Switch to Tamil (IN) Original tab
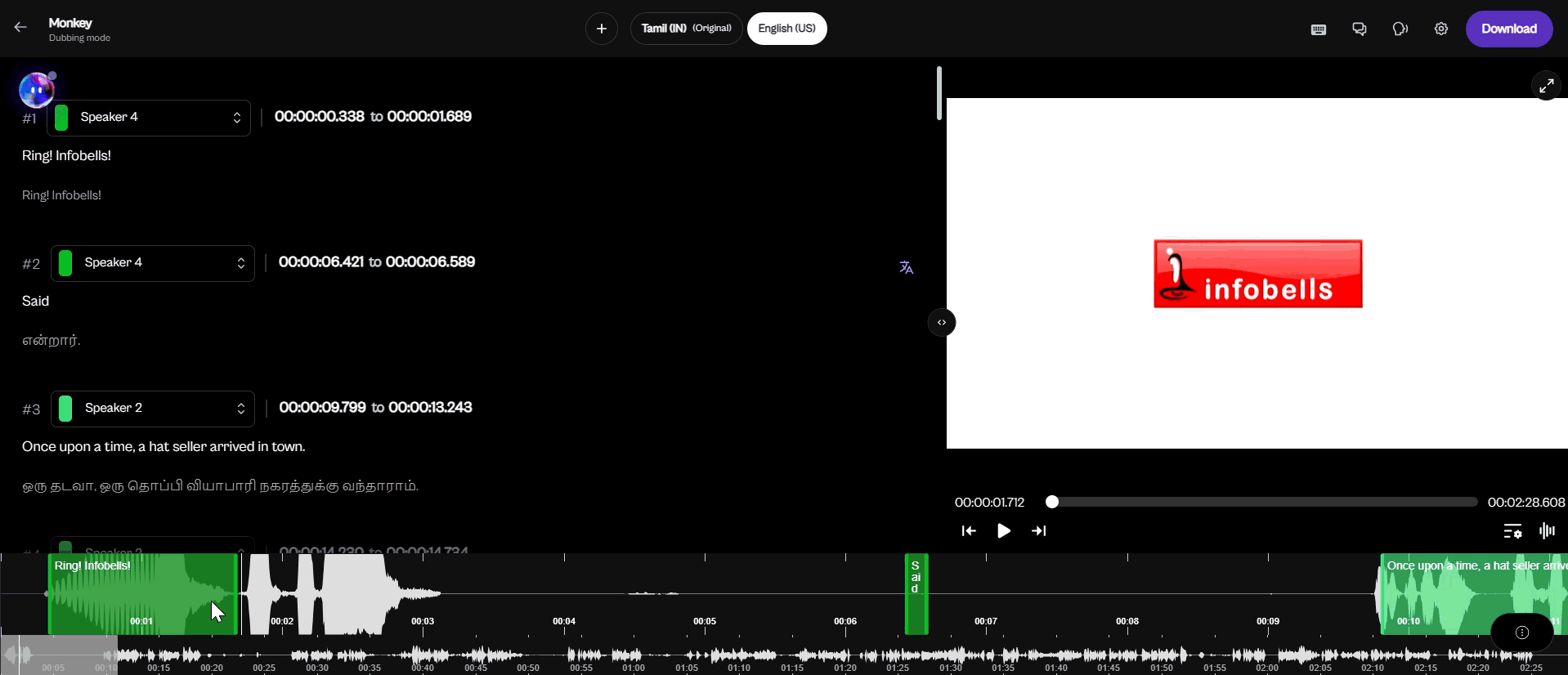This screenshot has width=1568, height=675. tap(686, 29)
